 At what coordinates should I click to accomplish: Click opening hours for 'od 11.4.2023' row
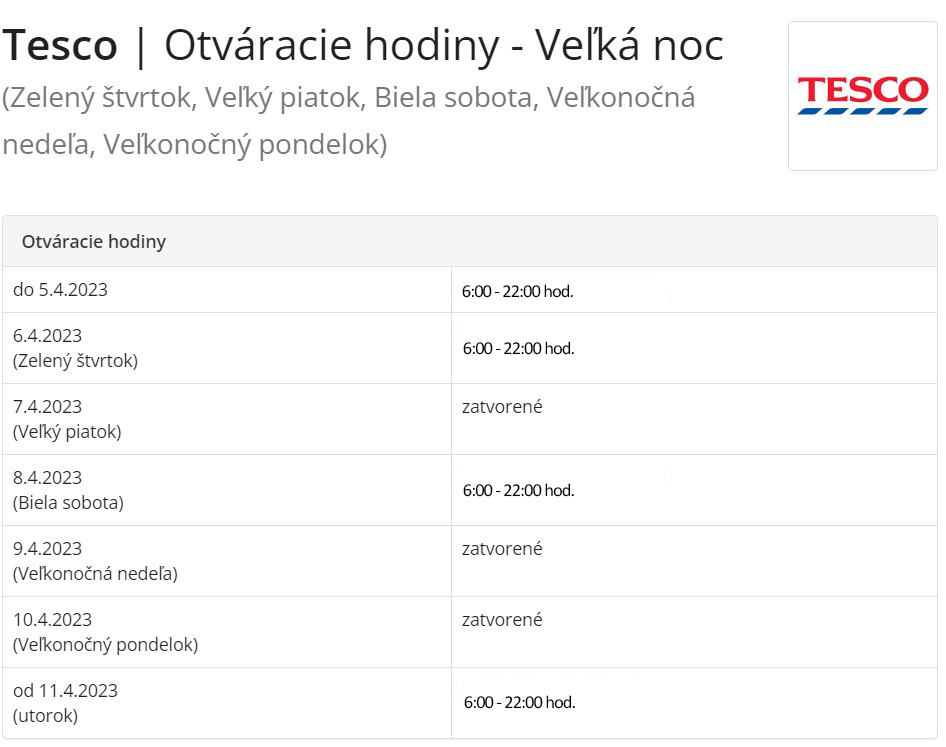tap(519, 702)
